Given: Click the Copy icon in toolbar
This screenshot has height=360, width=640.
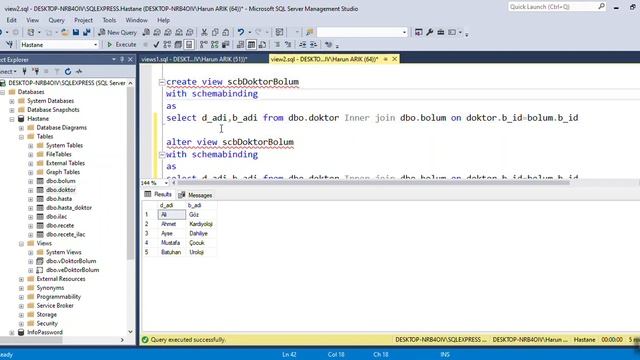Looking at the screenshot, I should (215, 32).
